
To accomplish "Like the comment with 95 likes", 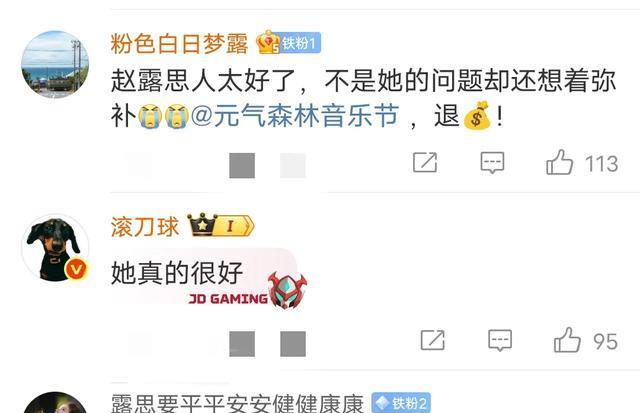I will [567, 340].
